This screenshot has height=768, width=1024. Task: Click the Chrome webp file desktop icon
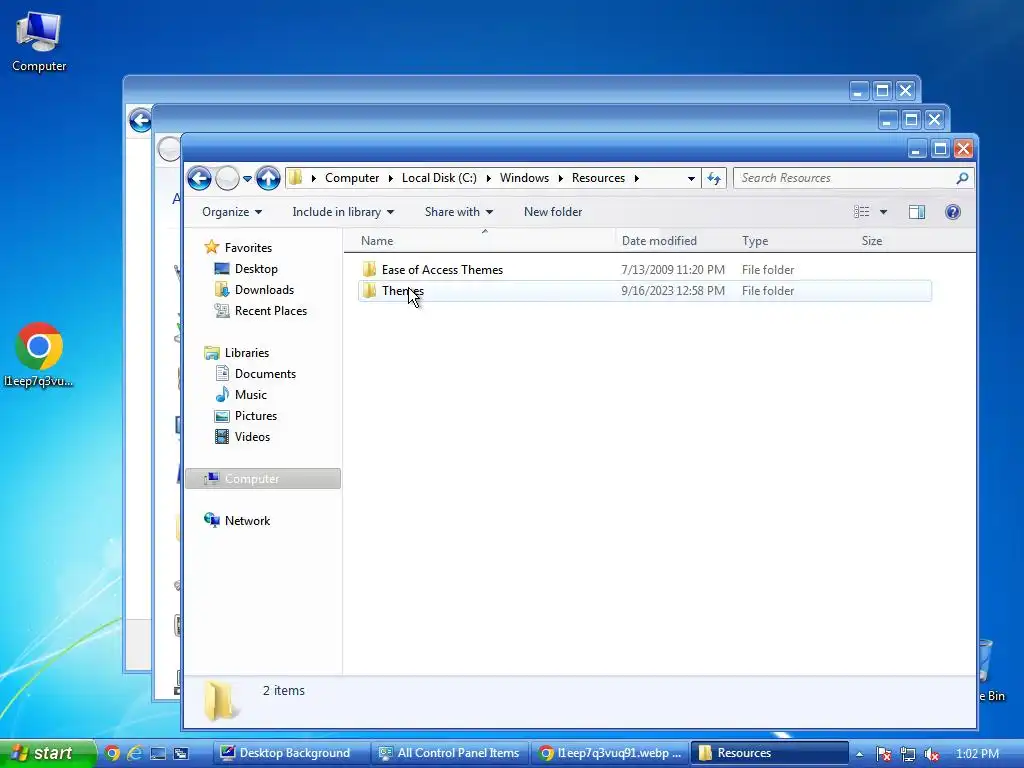39,356
